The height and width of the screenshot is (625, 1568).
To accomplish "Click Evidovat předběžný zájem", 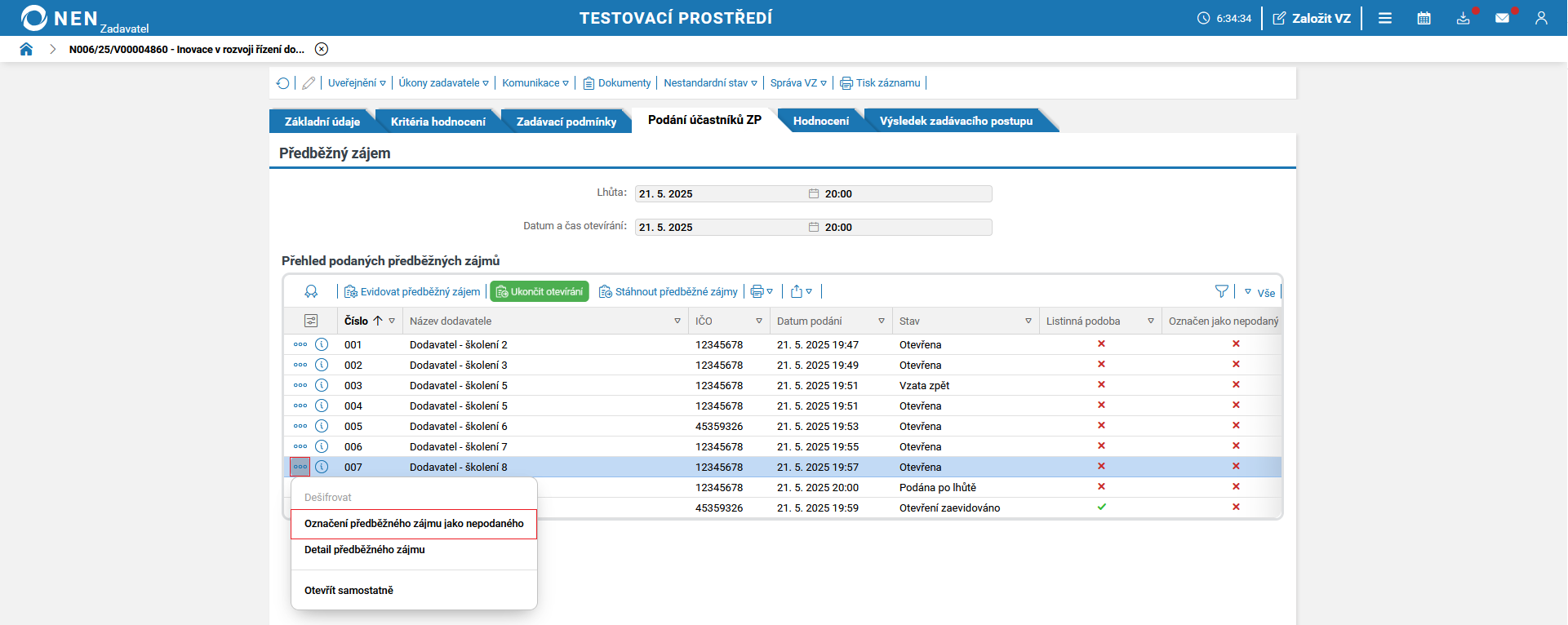I will pyautogui.click(x=412, y=291).
